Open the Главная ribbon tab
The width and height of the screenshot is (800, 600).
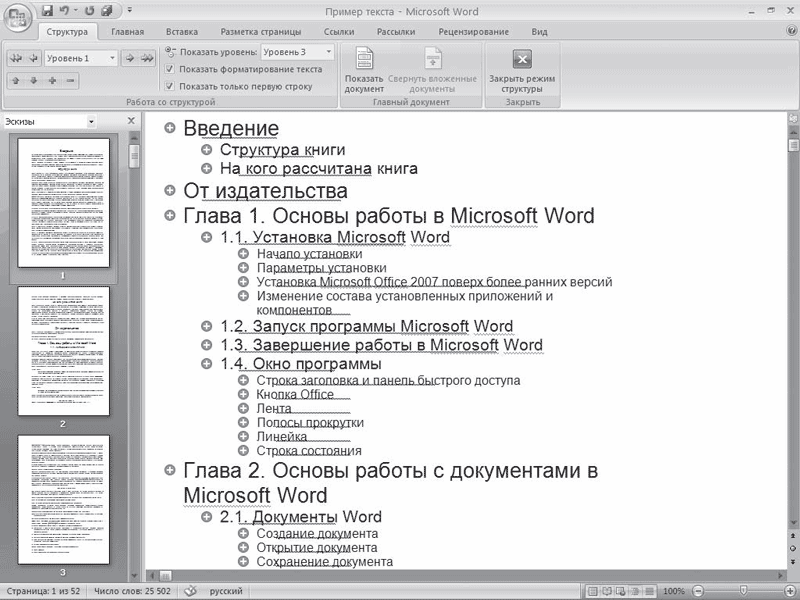tap(128, 32)
